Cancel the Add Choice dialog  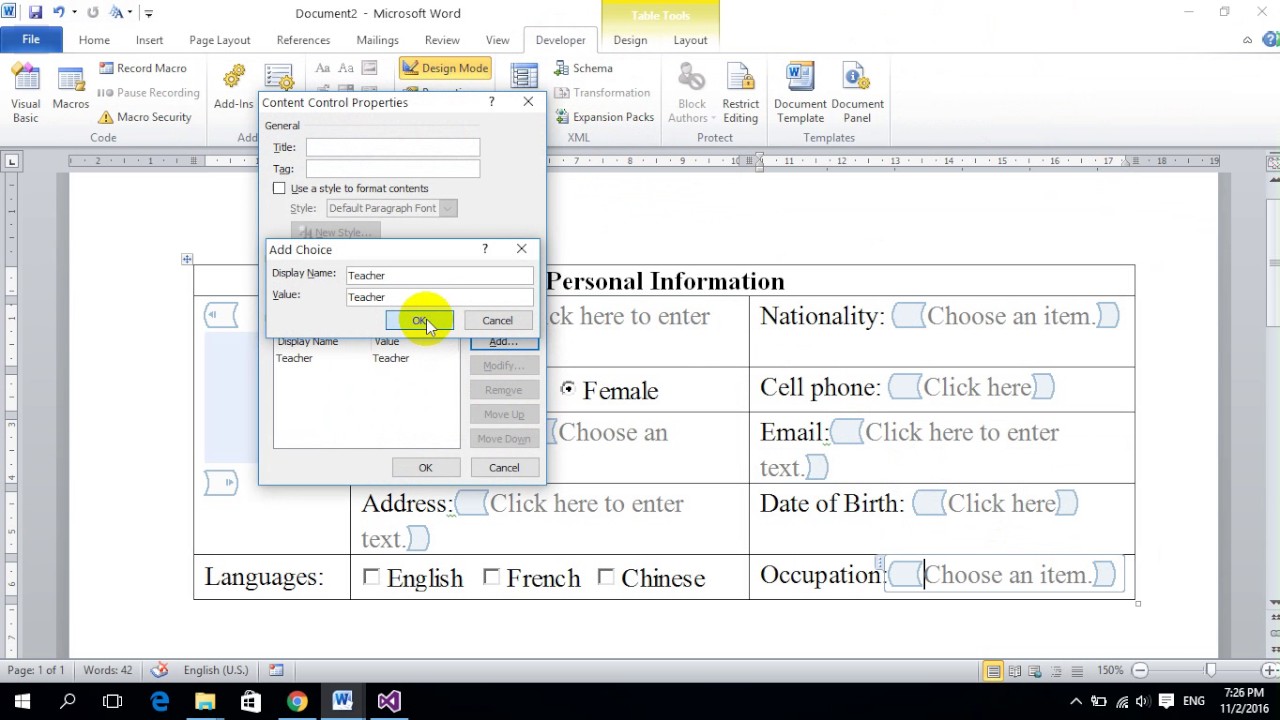(497, 321)
